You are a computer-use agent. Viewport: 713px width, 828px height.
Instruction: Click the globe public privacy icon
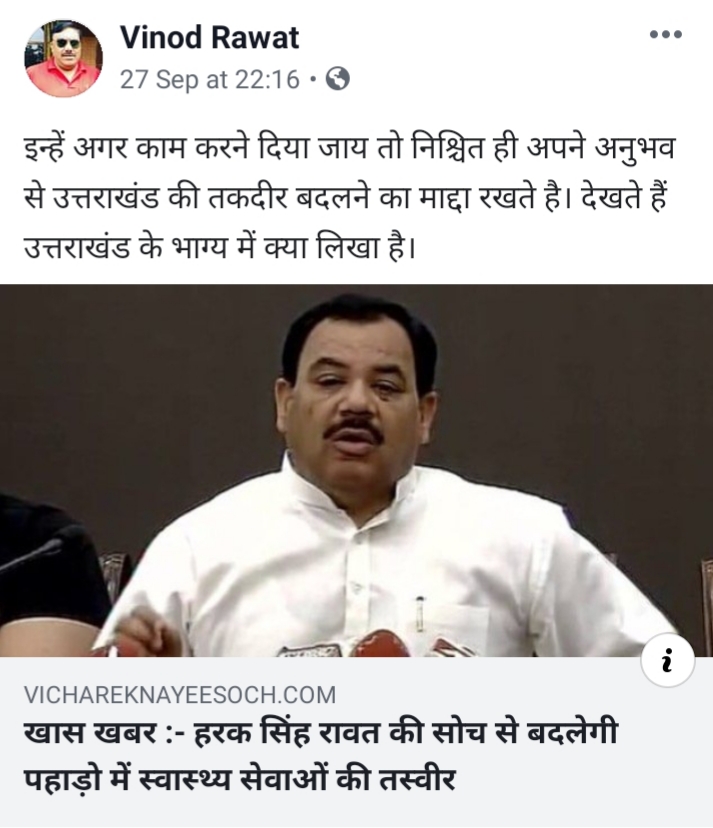(x=338, y=79)
